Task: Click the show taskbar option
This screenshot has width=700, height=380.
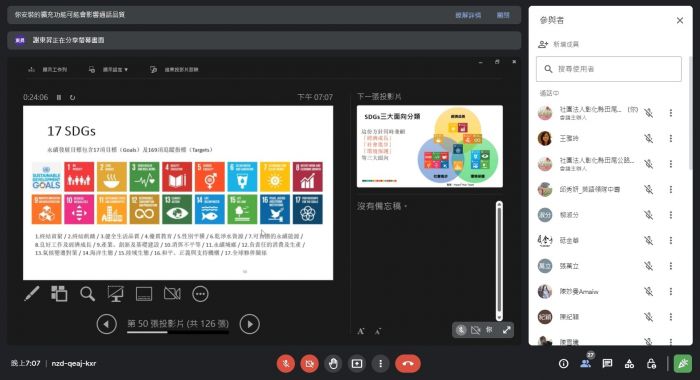Action: tap(48, 70)
